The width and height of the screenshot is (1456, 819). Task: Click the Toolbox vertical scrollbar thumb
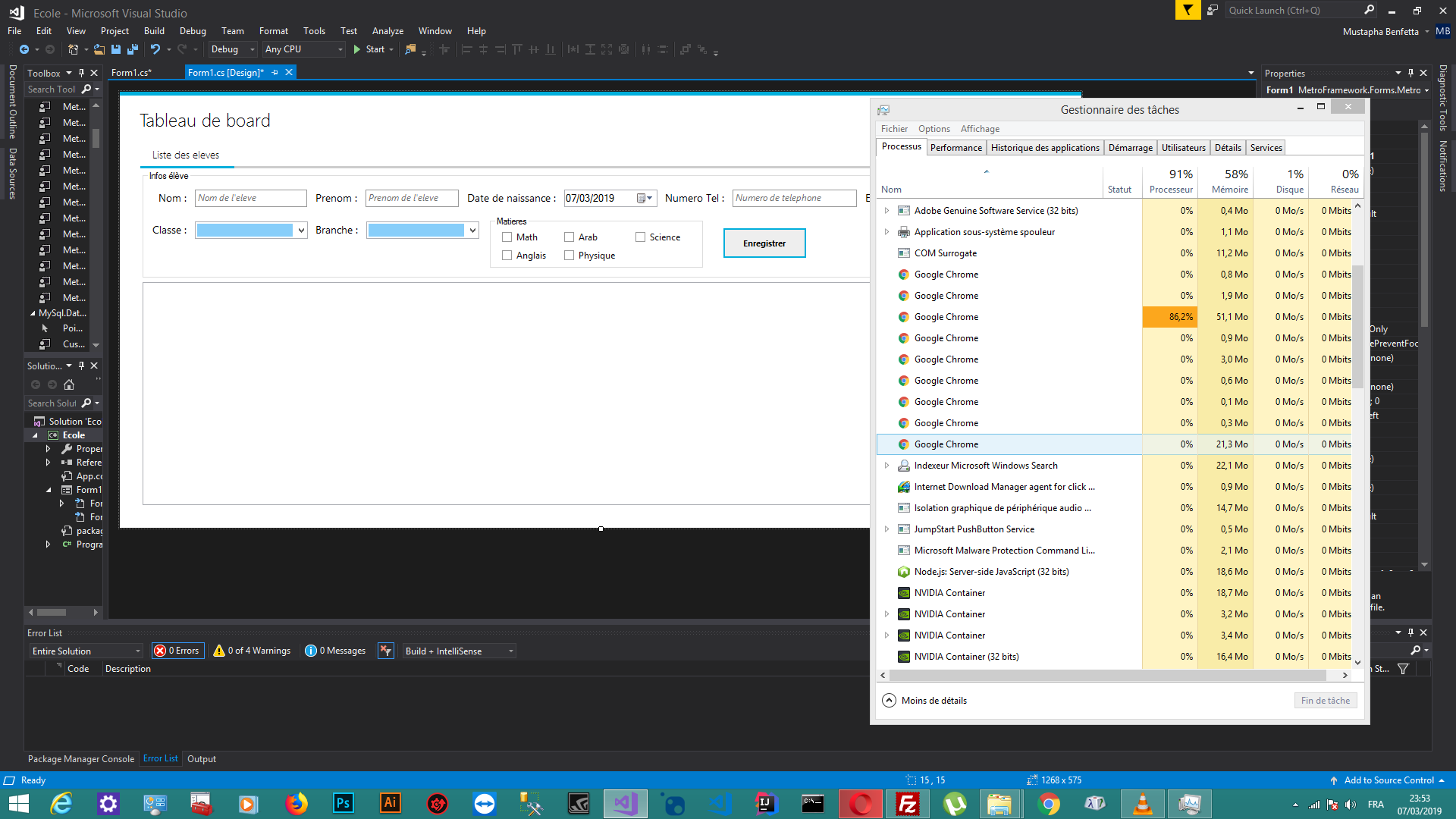(x=96, y=138)
